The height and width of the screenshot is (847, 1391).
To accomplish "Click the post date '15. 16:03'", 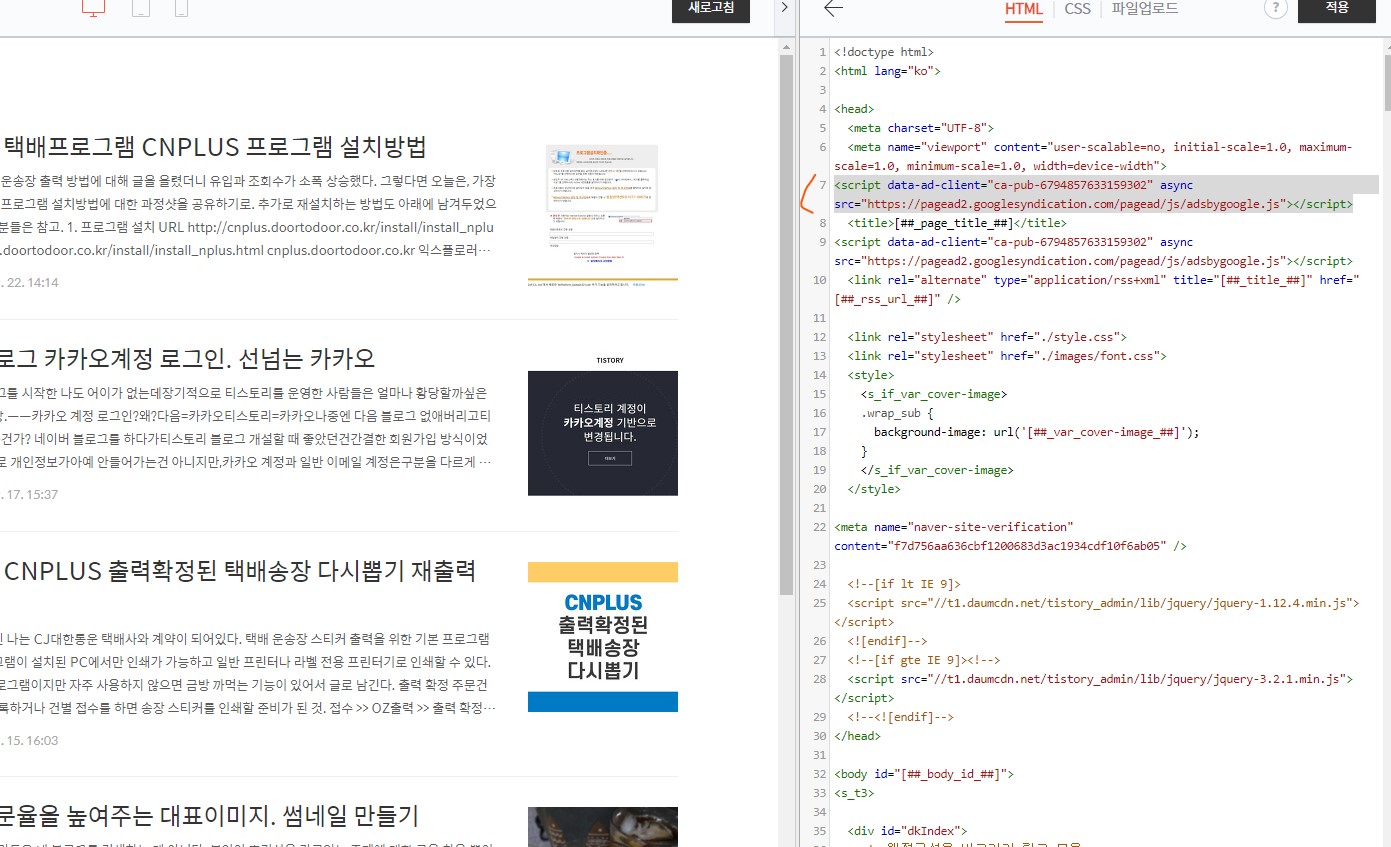I will tap(30, 741).
